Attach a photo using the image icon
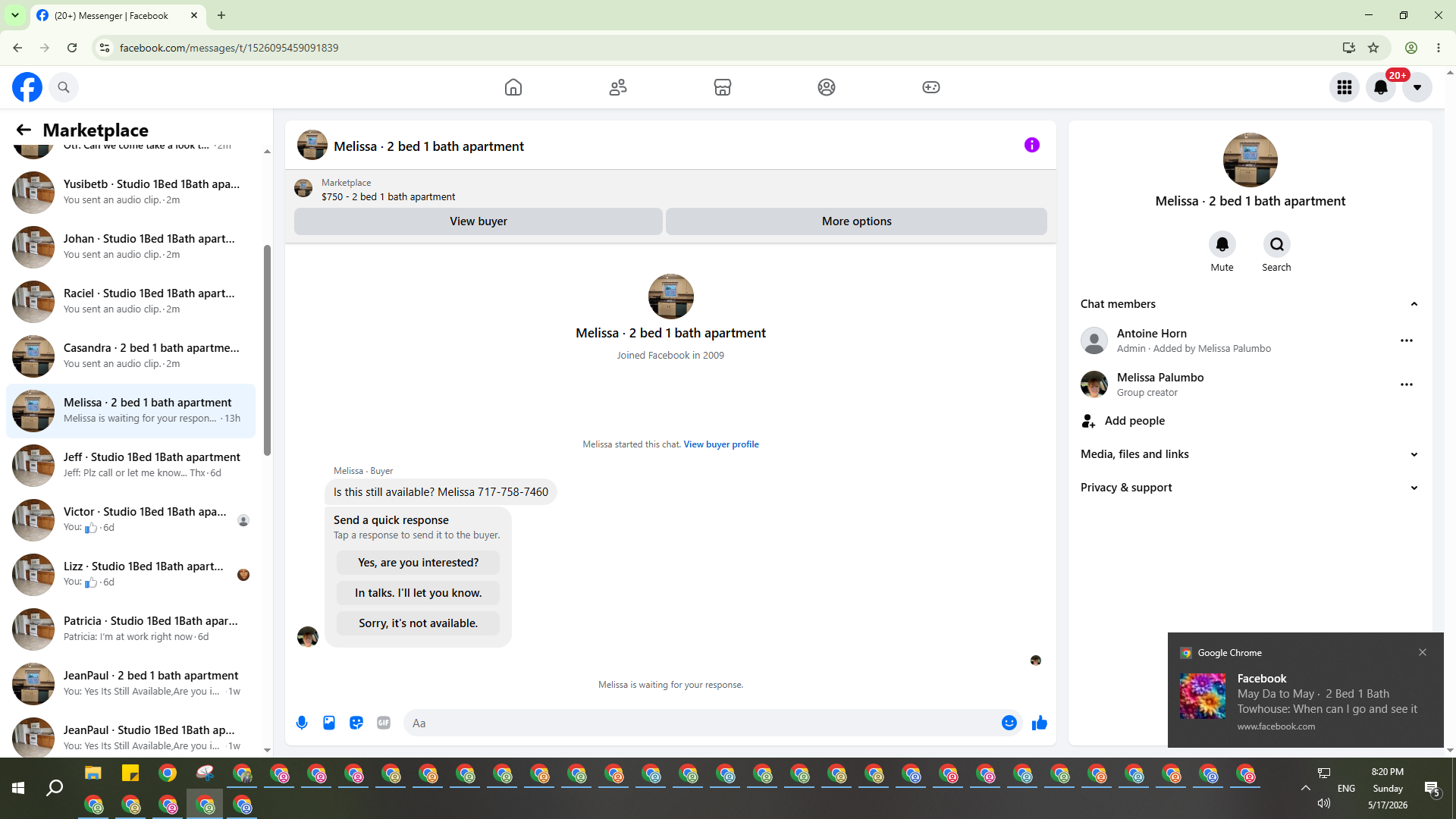The height and width of the screenshot is (819, 1456). (329, 723)
